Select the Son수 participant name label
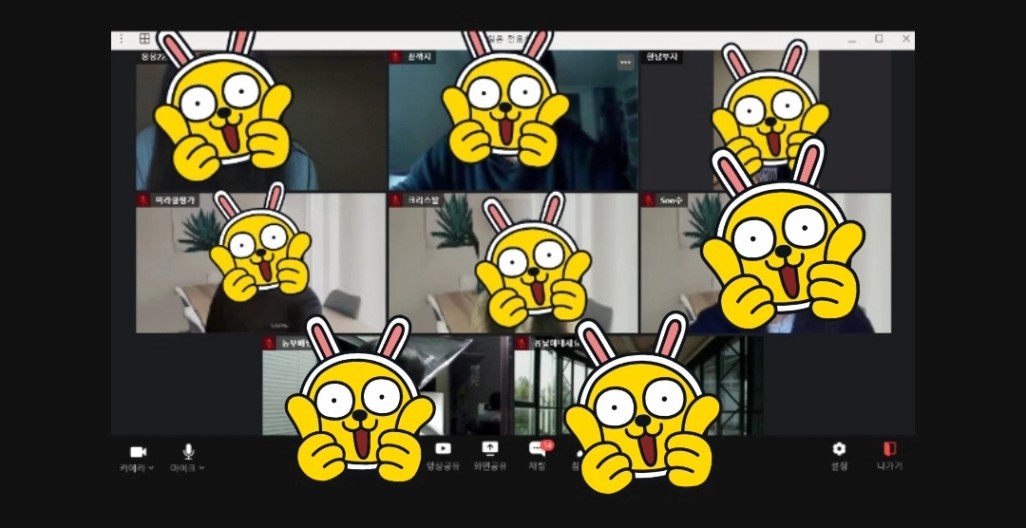This screenshot has height=528, width=1026. tap(671, 200)
